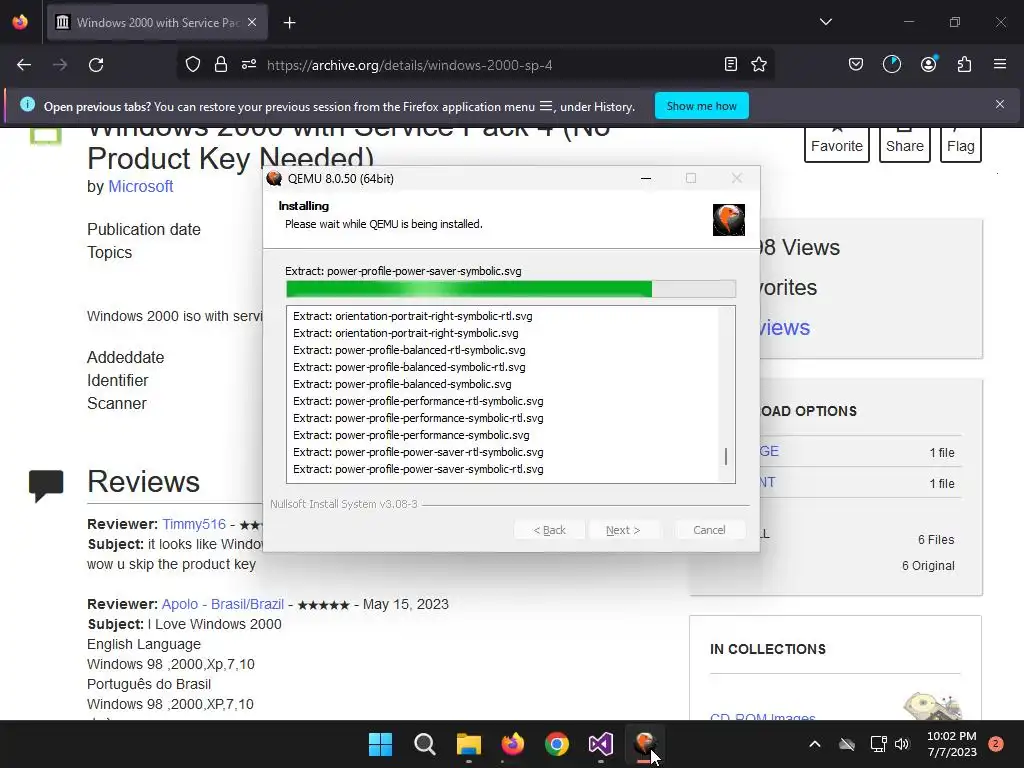Open the Firefox account avatar icon

[x=929, y=64]
